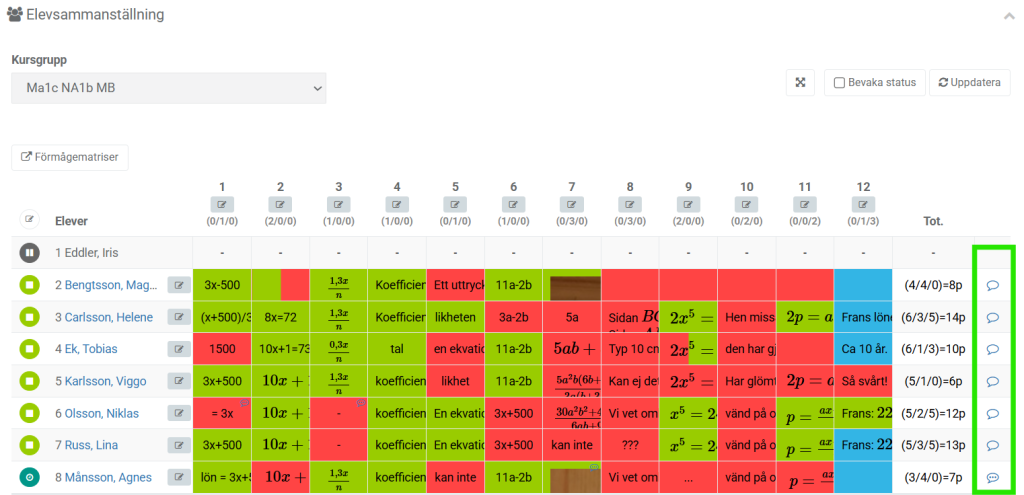Click edit icon next to Elever header

(x=29, y=219)
